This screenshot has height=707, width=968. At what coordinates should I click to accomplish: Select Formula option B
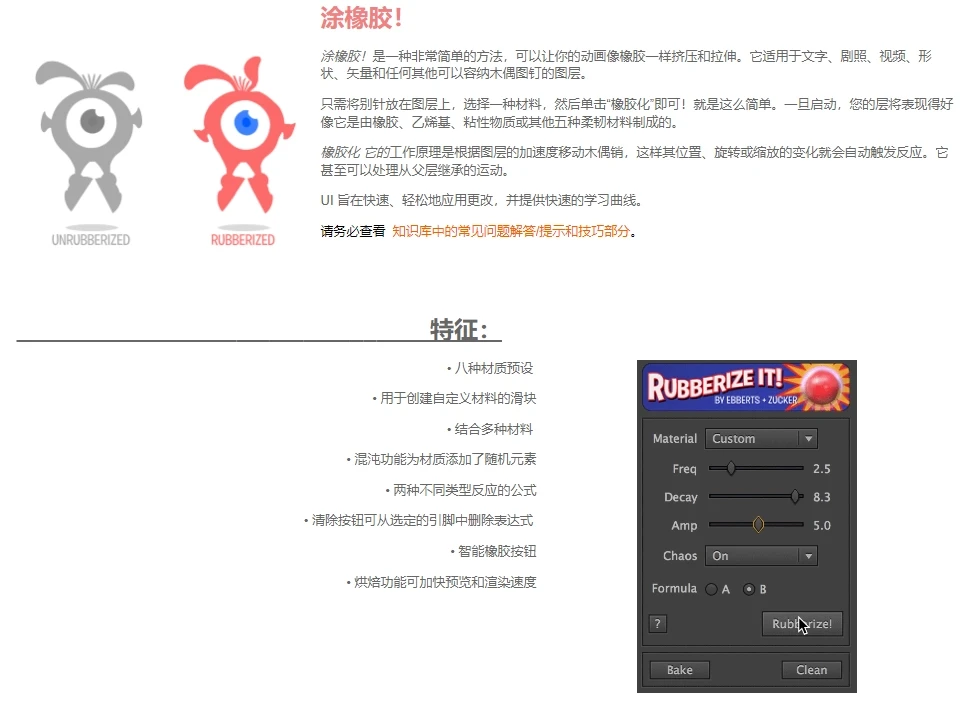(748, 590)
